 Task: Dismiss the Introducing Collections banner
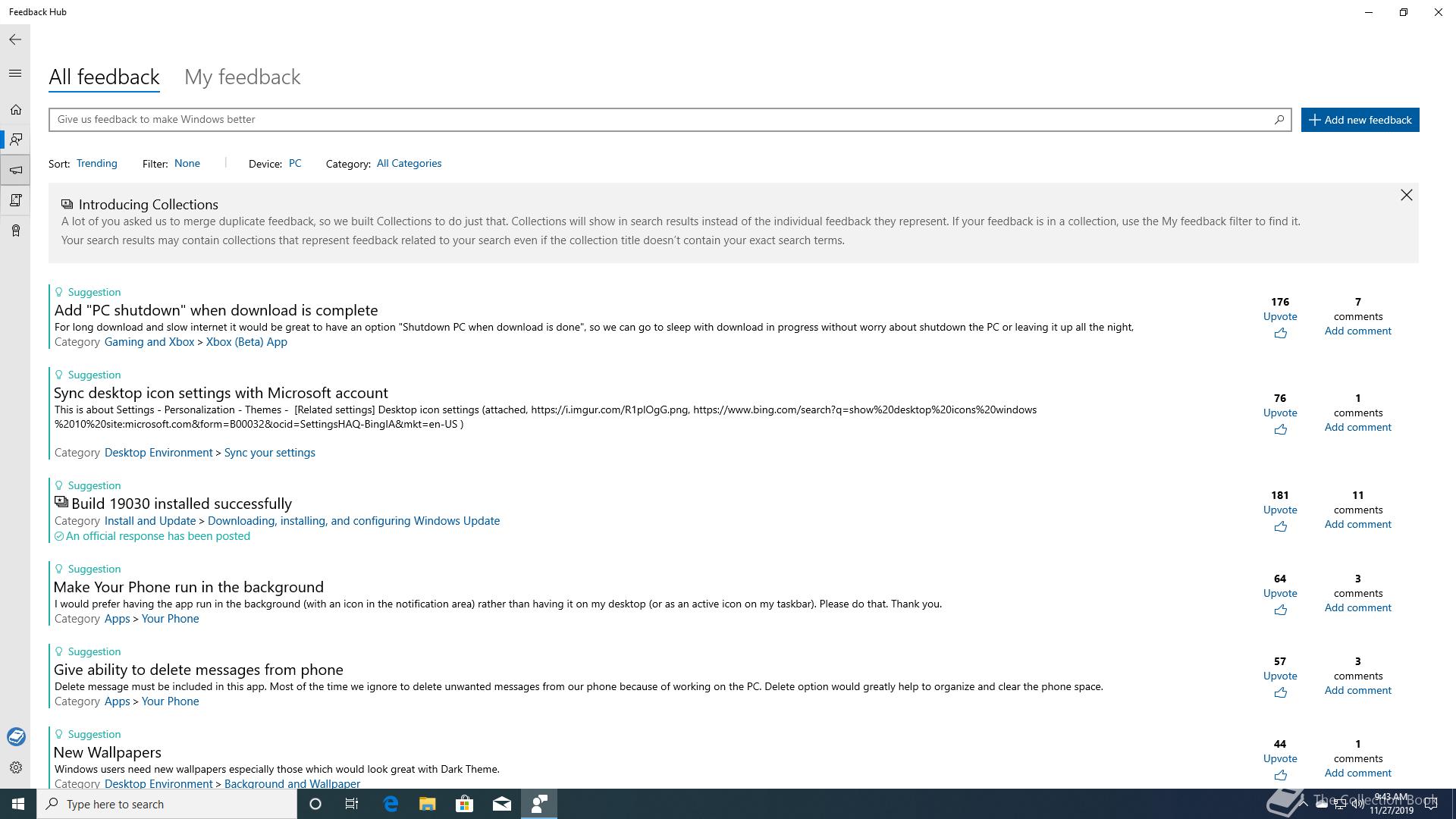point(1406,196)
